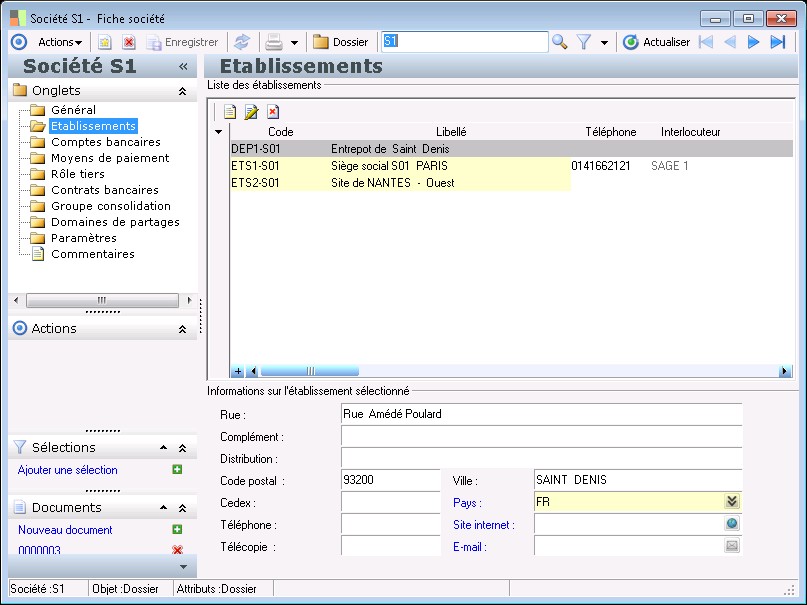The width and height of the screenshot is (807, 605).
Task: Collapse the Société S1 side panel
Action: 183,67
